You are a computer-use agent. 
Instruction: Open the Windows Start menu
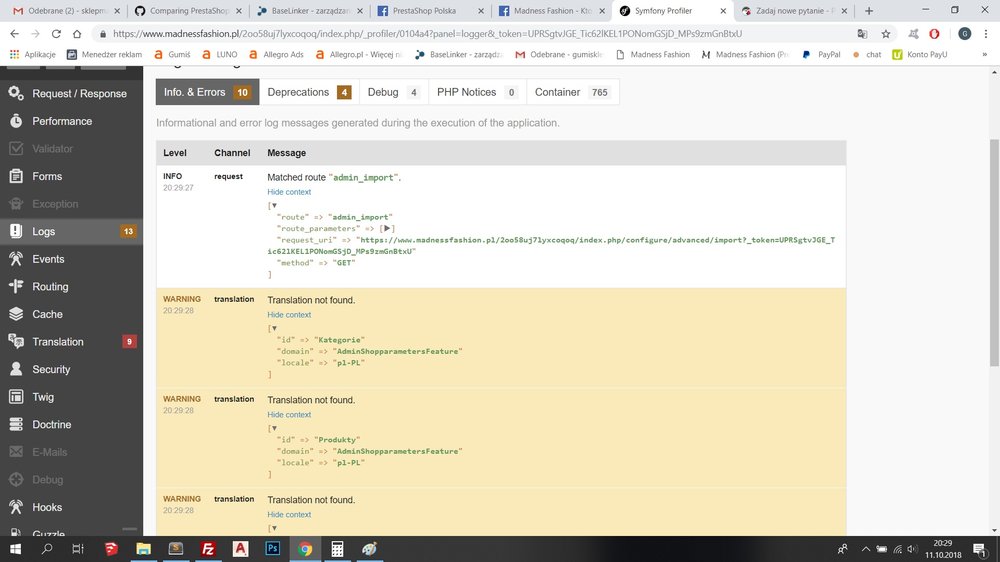coord(15,549)
